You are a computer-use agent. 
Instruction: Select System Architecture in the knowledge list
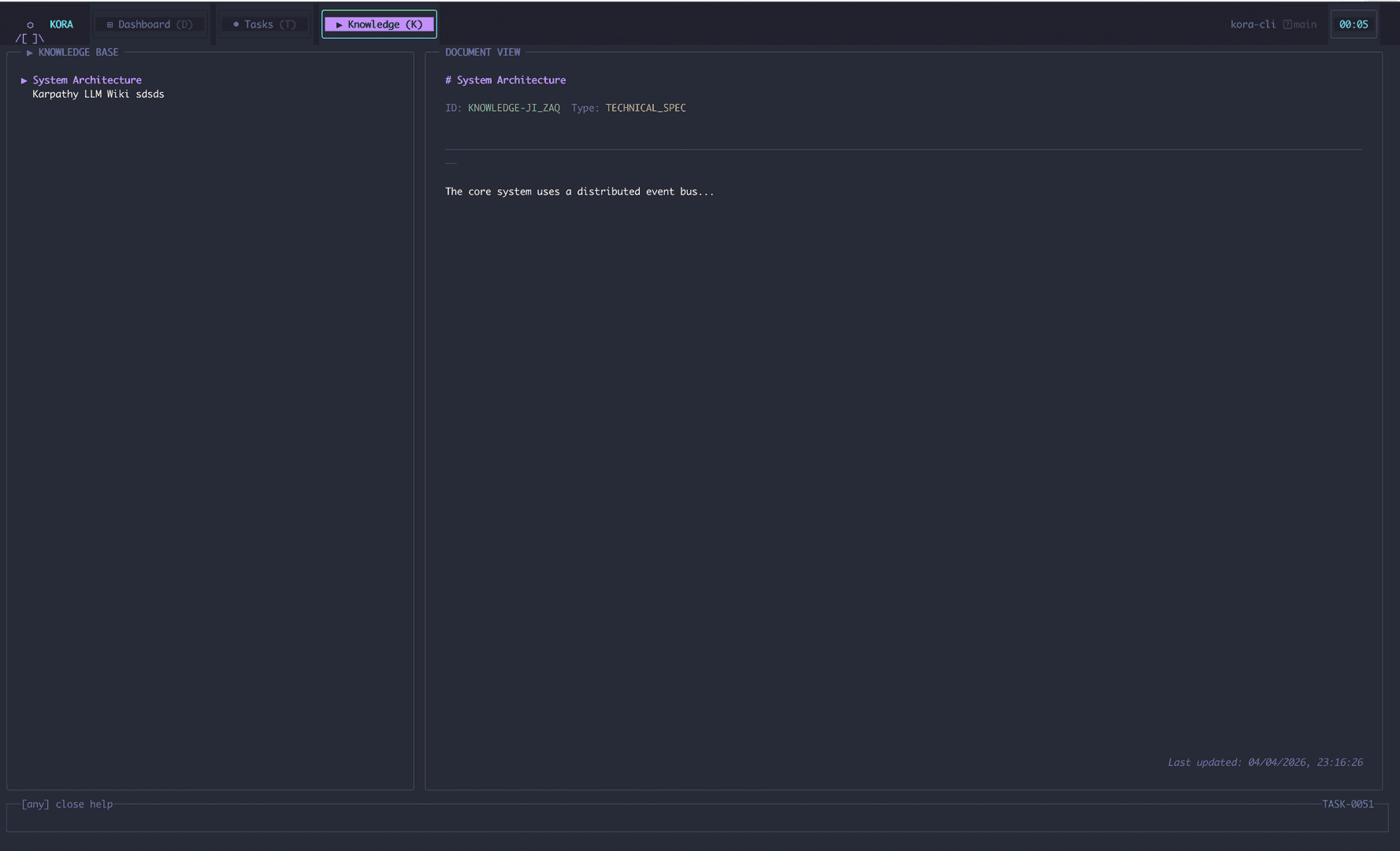pyautogui.click(x=87, y=80)
